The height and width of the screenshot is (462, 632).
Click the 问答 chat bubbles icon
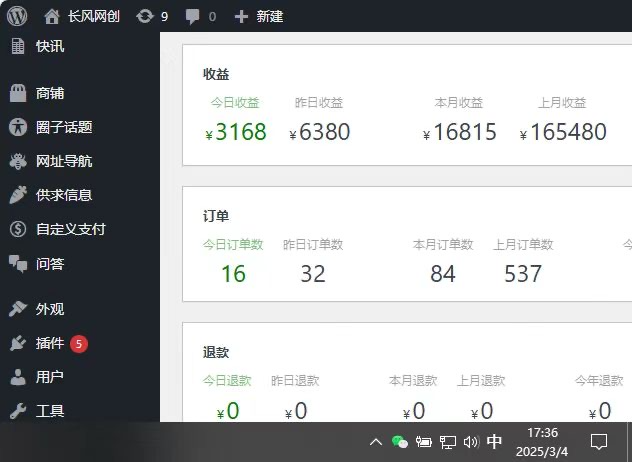18,264
